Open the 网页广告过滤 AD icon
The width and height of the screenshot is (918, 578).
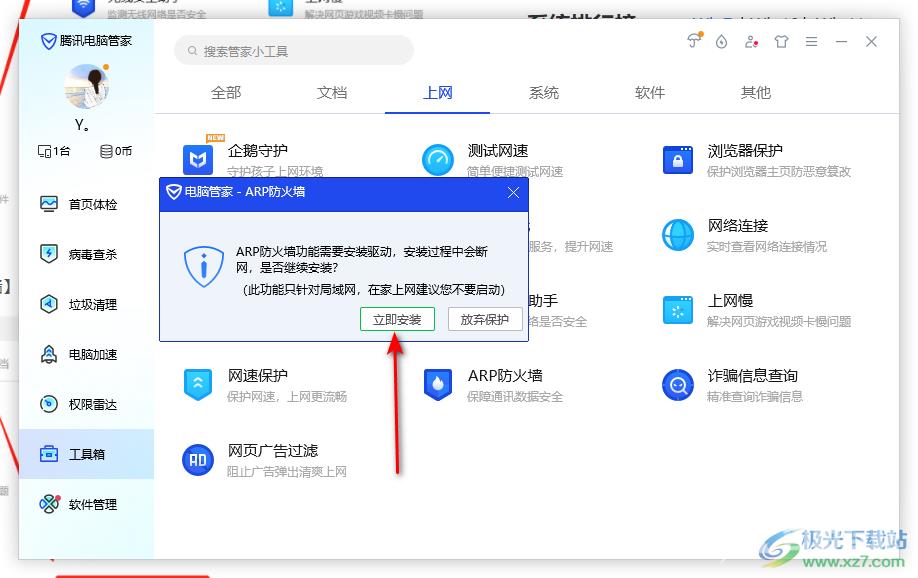198,460
